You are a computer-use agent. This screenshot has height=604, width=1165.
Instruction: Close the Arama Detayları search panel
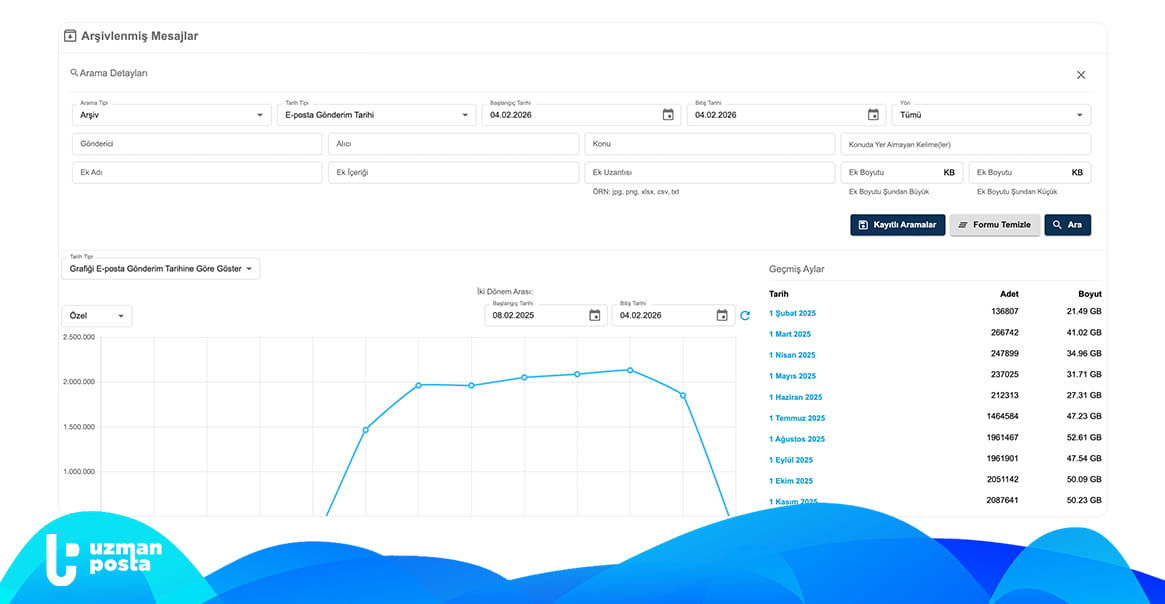click(1081, 75)
